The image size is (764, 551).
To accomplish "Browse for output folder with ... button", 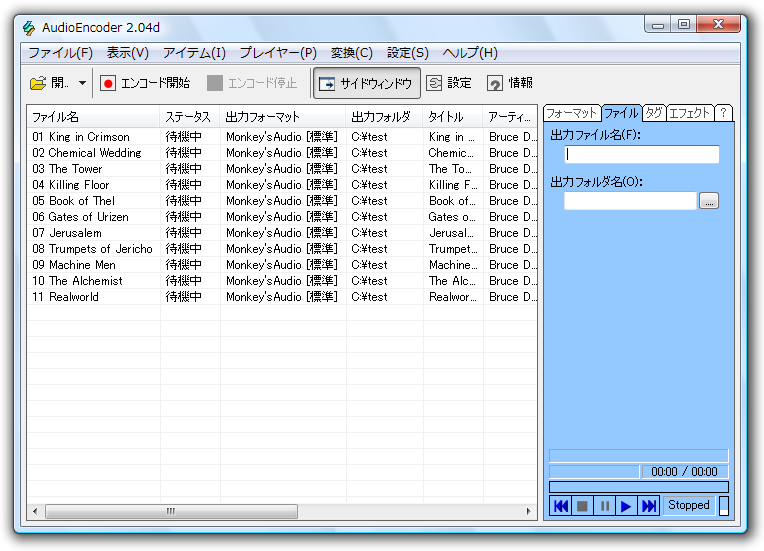I will (x=709, y=201).
